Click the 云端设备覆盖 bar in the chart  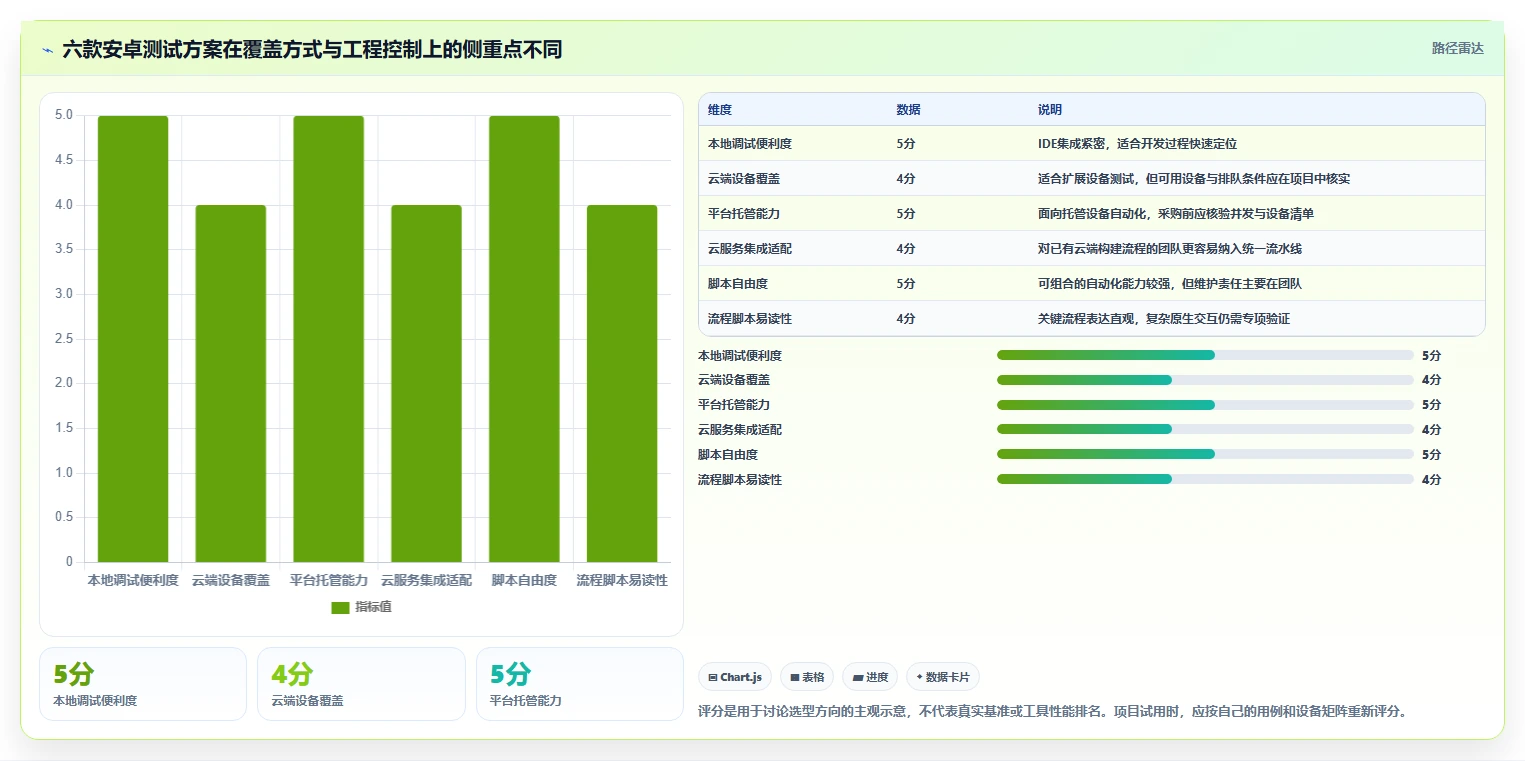[231, 383]
